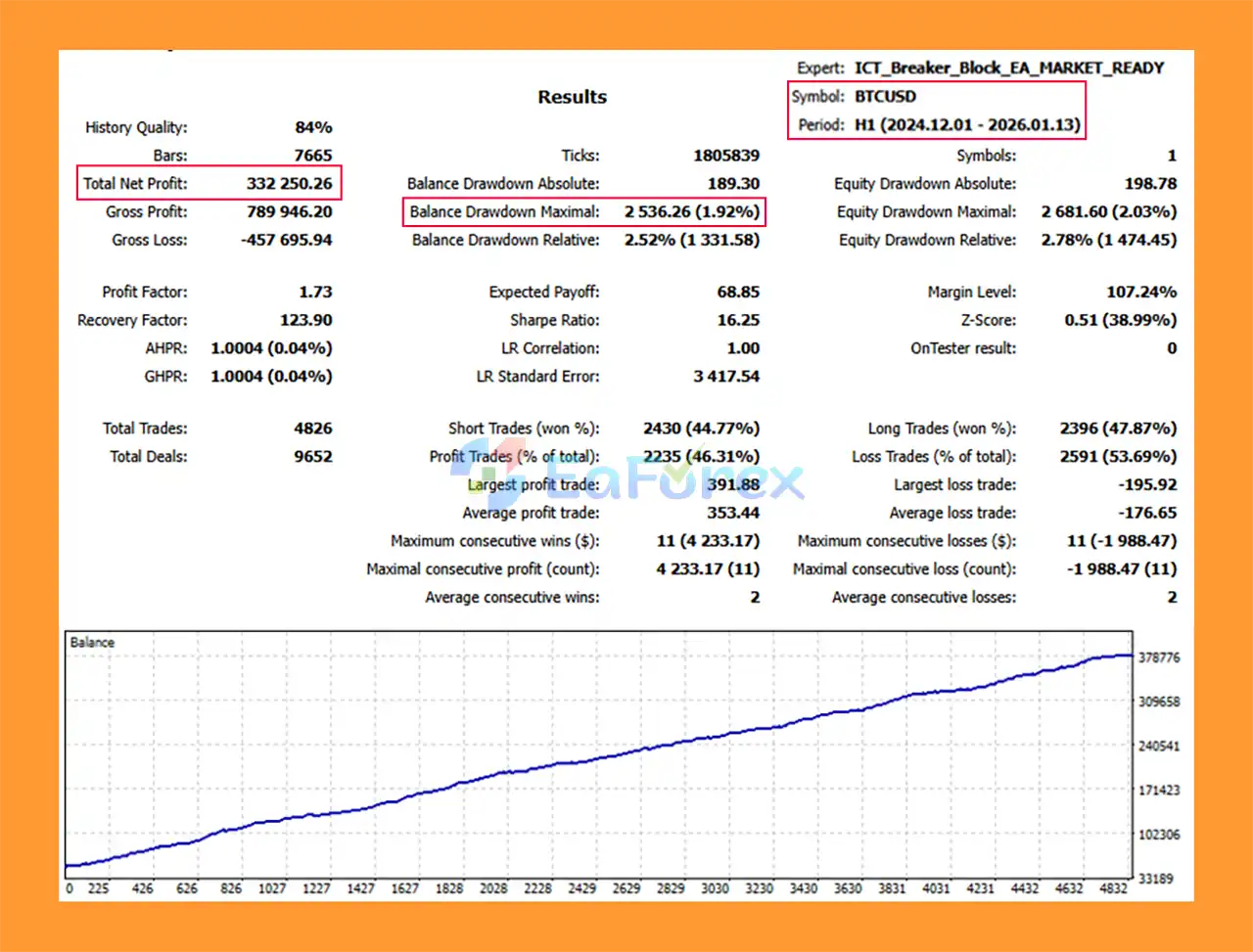Click the Equity Drawdown Maximal value
The image size is (1253, 952).
pos(1108,211)
